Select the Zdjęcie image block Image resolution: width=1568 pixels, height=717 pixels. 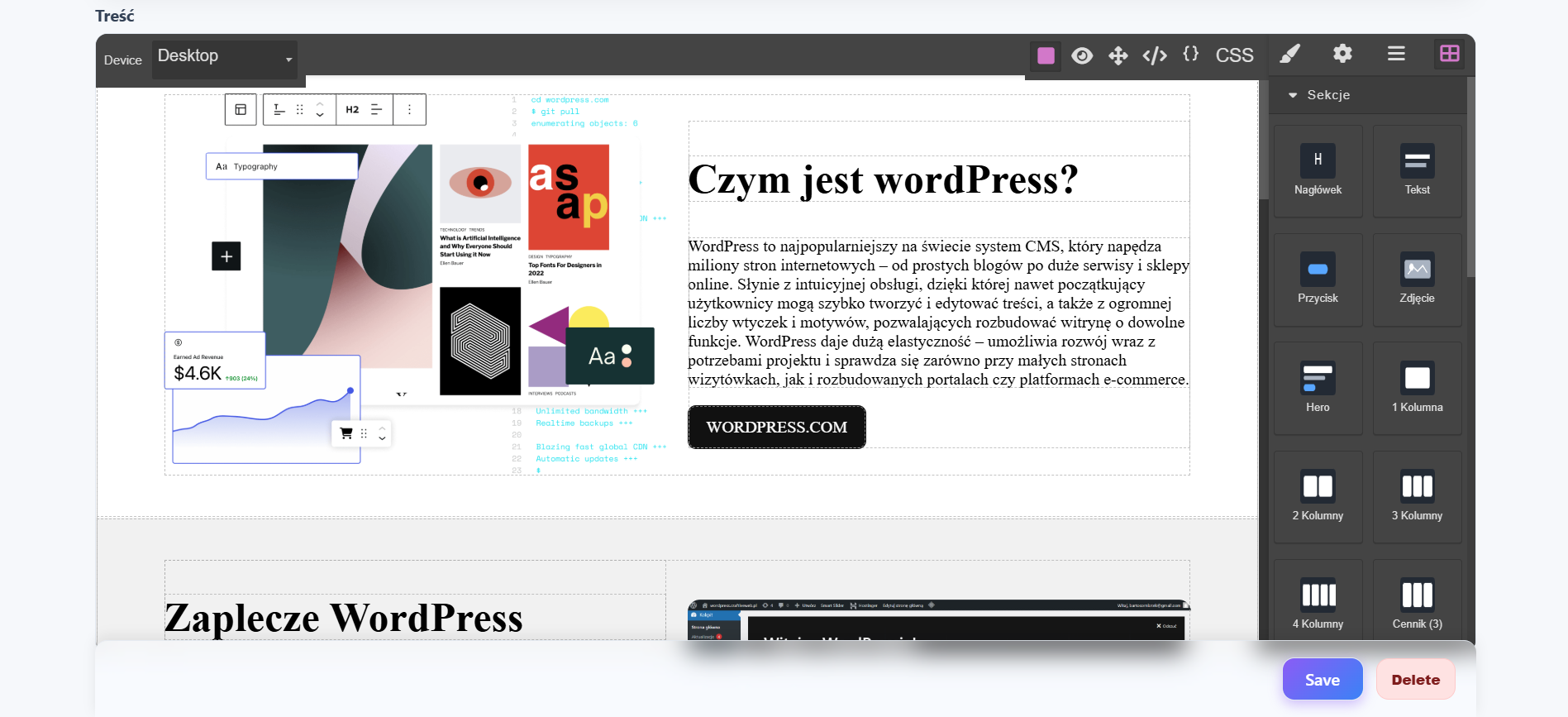tap(1417, 280)
